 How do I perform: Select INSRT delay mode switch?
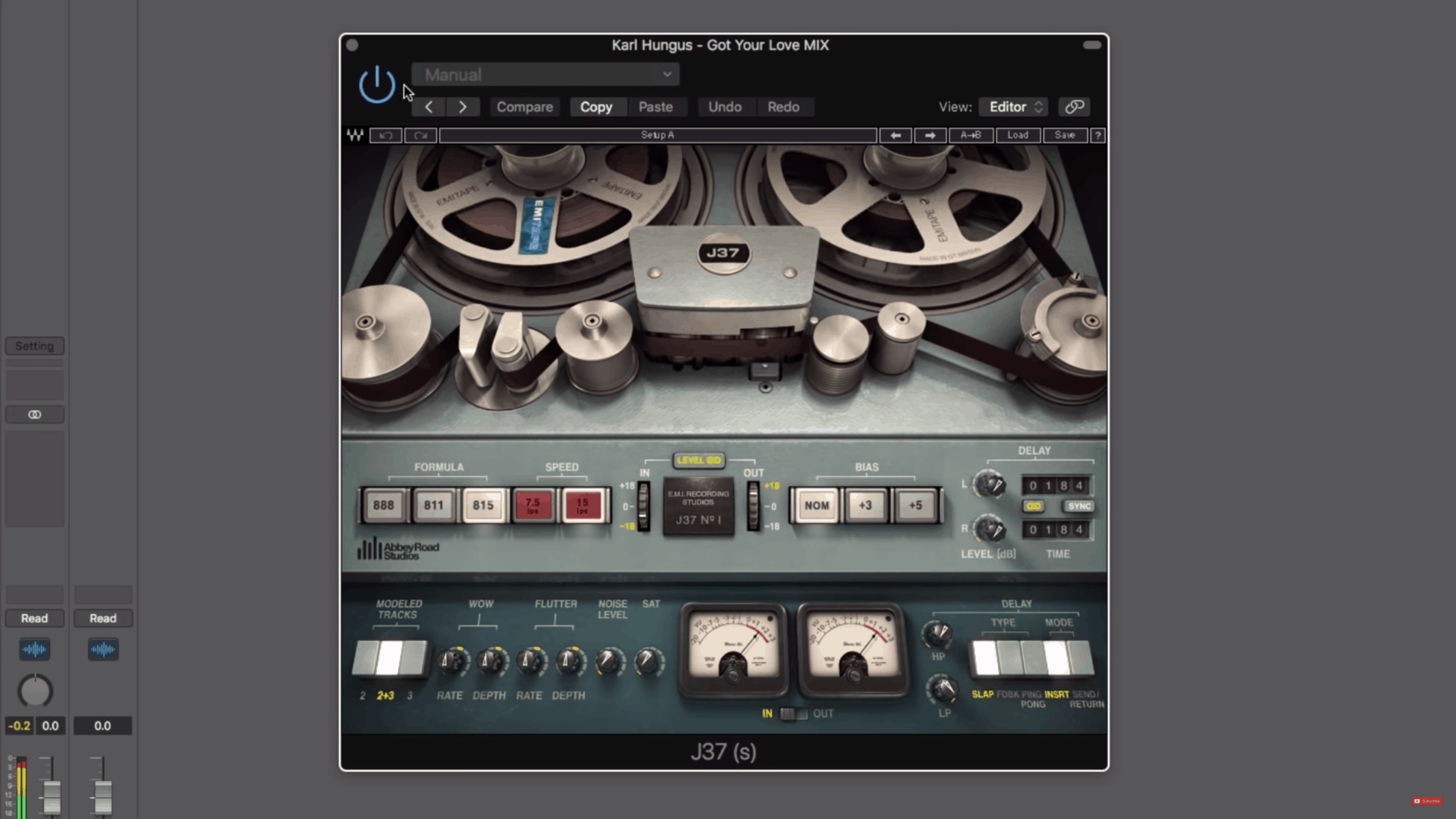pyautogui.click(x=1057, y=658)
